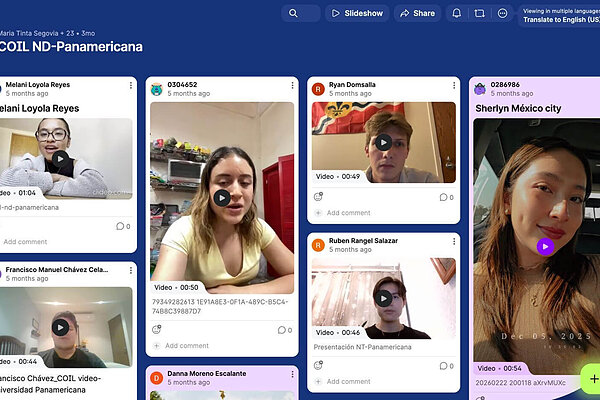
Task: Click the Sherlyn México city title
Action: coord(518,109)
